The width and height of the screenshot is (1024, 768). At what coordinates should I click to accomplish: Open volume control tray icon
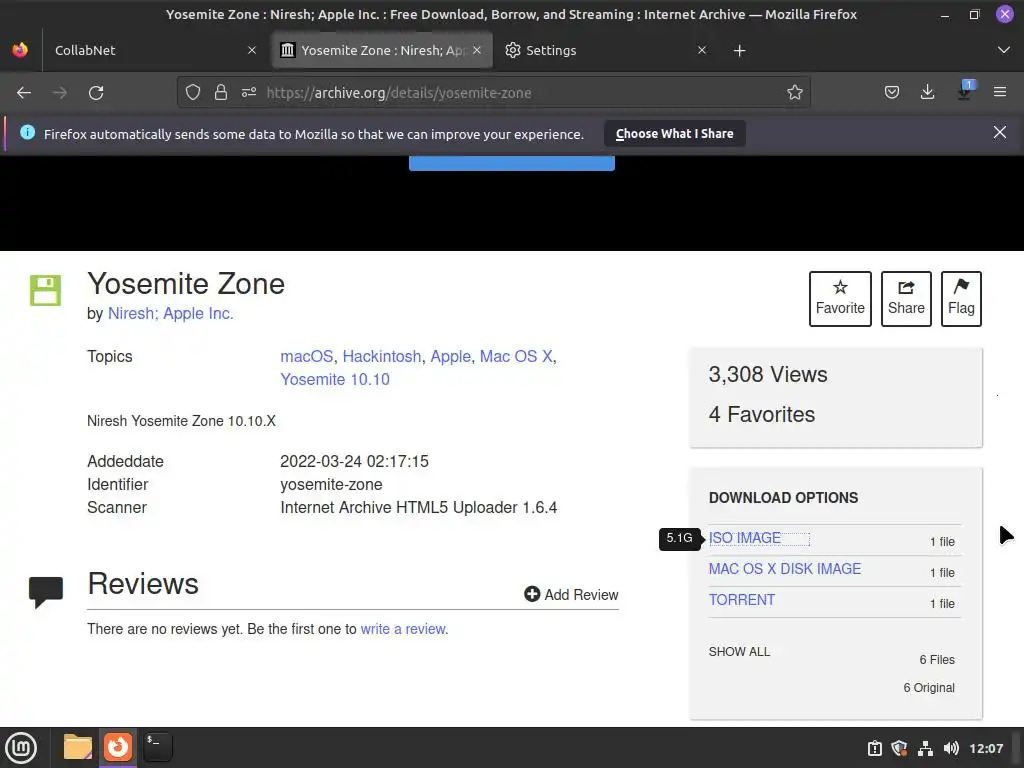[951, 748]
